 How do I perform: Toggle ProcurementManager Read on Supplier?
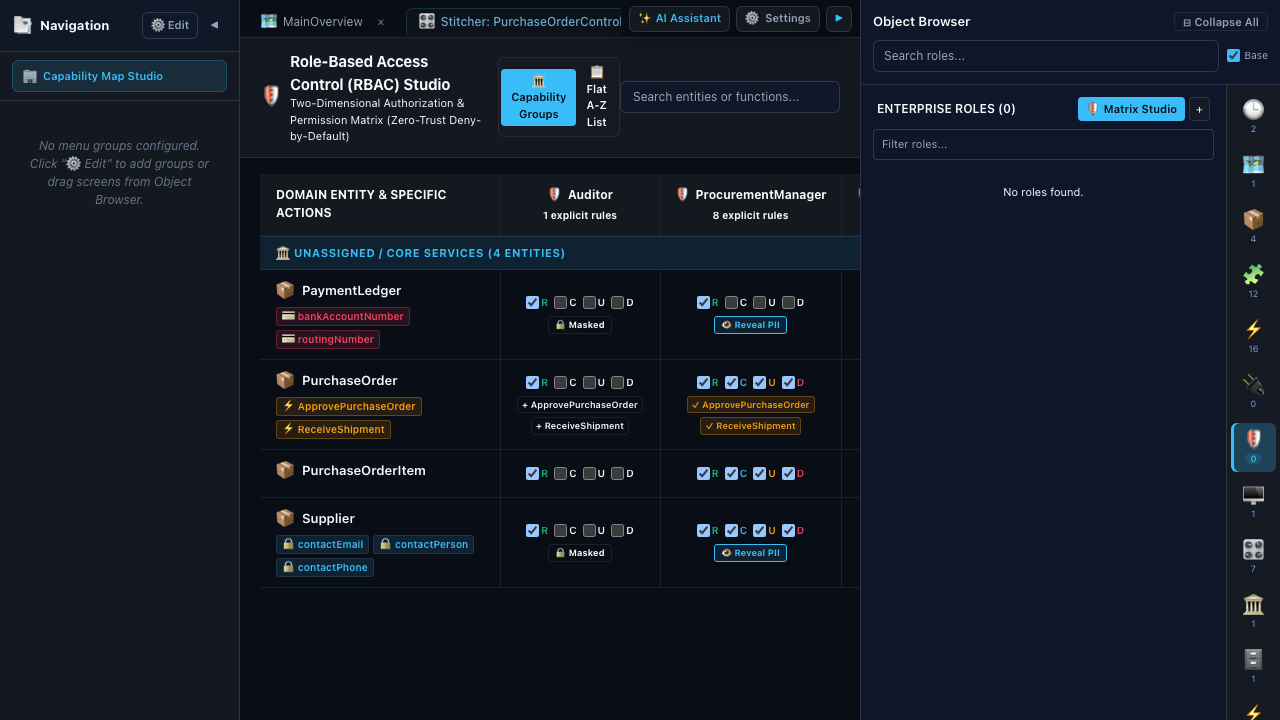(x=703, y=530)
